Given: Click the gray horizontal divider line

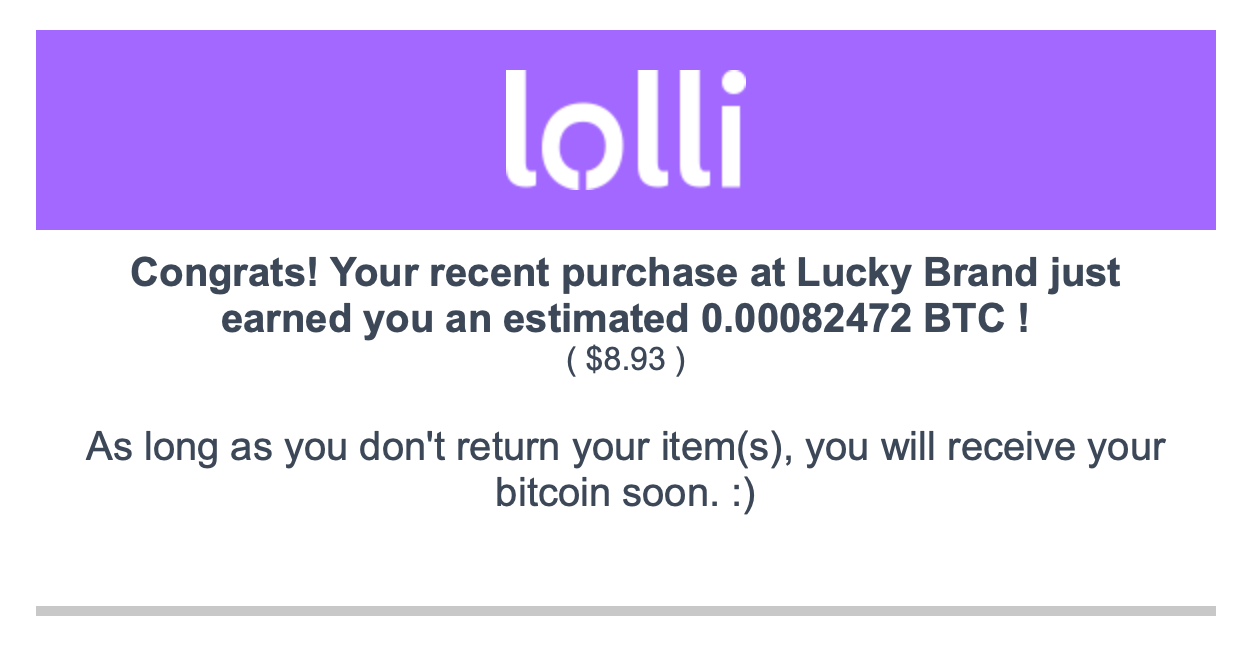Looking at the screenshot, I should coord(626,610).
